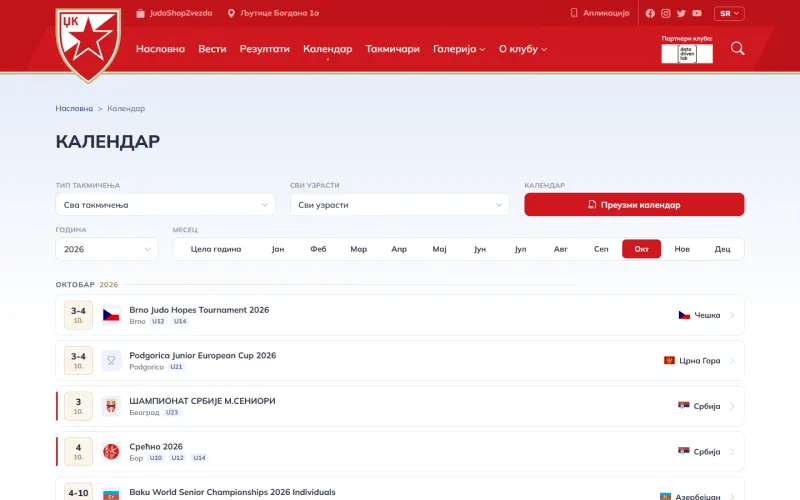The width and height of the screenshot is (800, 500).
Task: Open the Facebook social icon
Action: (650, 13)
